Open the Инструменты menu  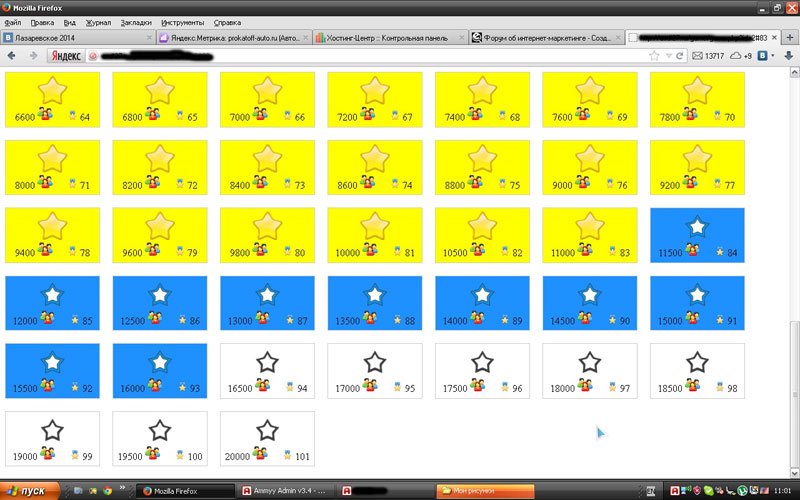183,22
